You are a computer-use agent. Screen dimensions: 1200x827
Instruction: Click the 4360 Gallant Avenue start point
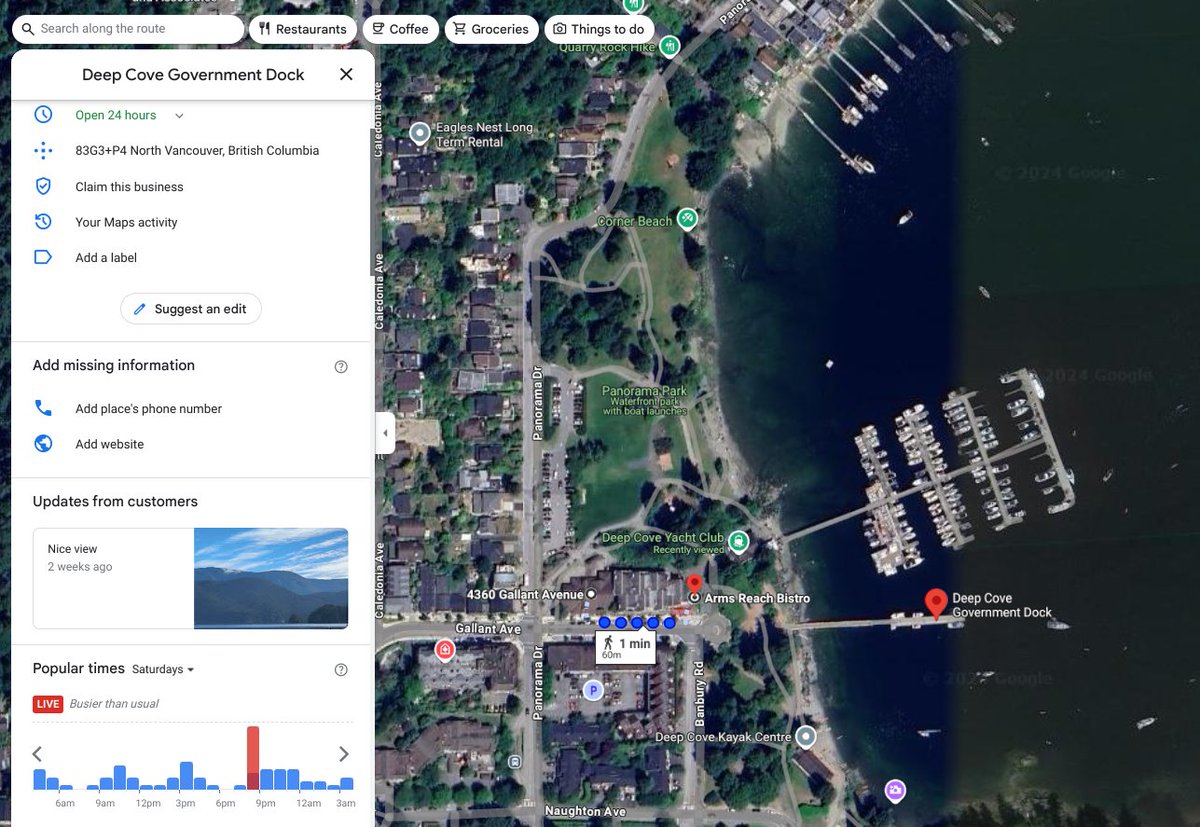point(591,594)
